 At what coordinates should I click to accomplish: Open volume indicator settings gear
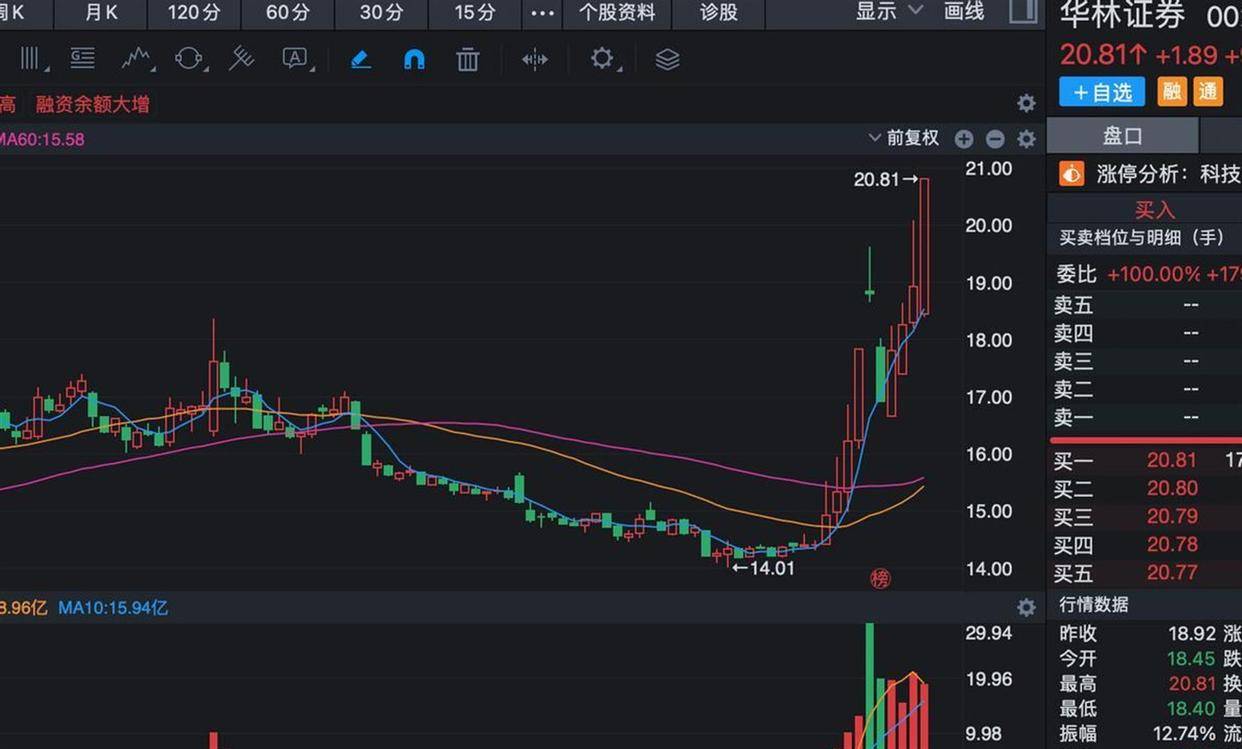tap(1026, 607)
